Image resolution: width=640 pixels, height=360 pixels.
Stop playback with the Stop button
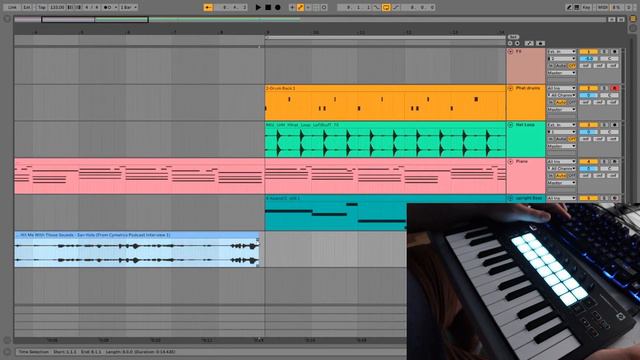click(268, 7)
